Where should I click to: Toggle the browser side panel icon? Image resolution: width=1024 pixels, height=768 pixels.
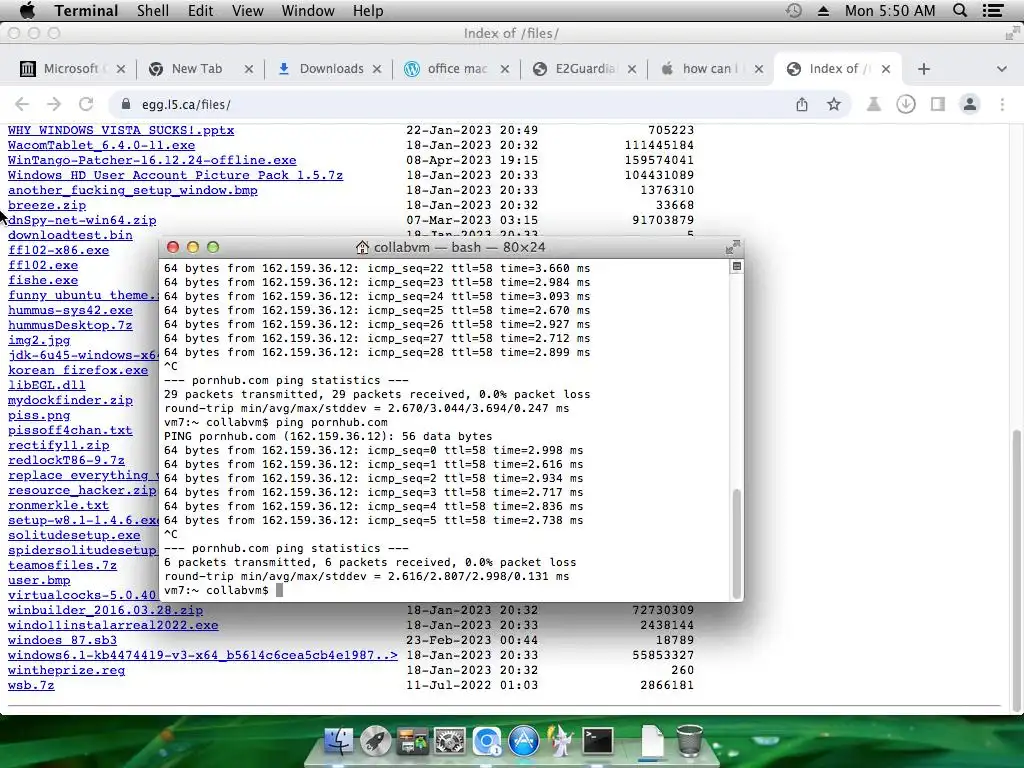937,104
